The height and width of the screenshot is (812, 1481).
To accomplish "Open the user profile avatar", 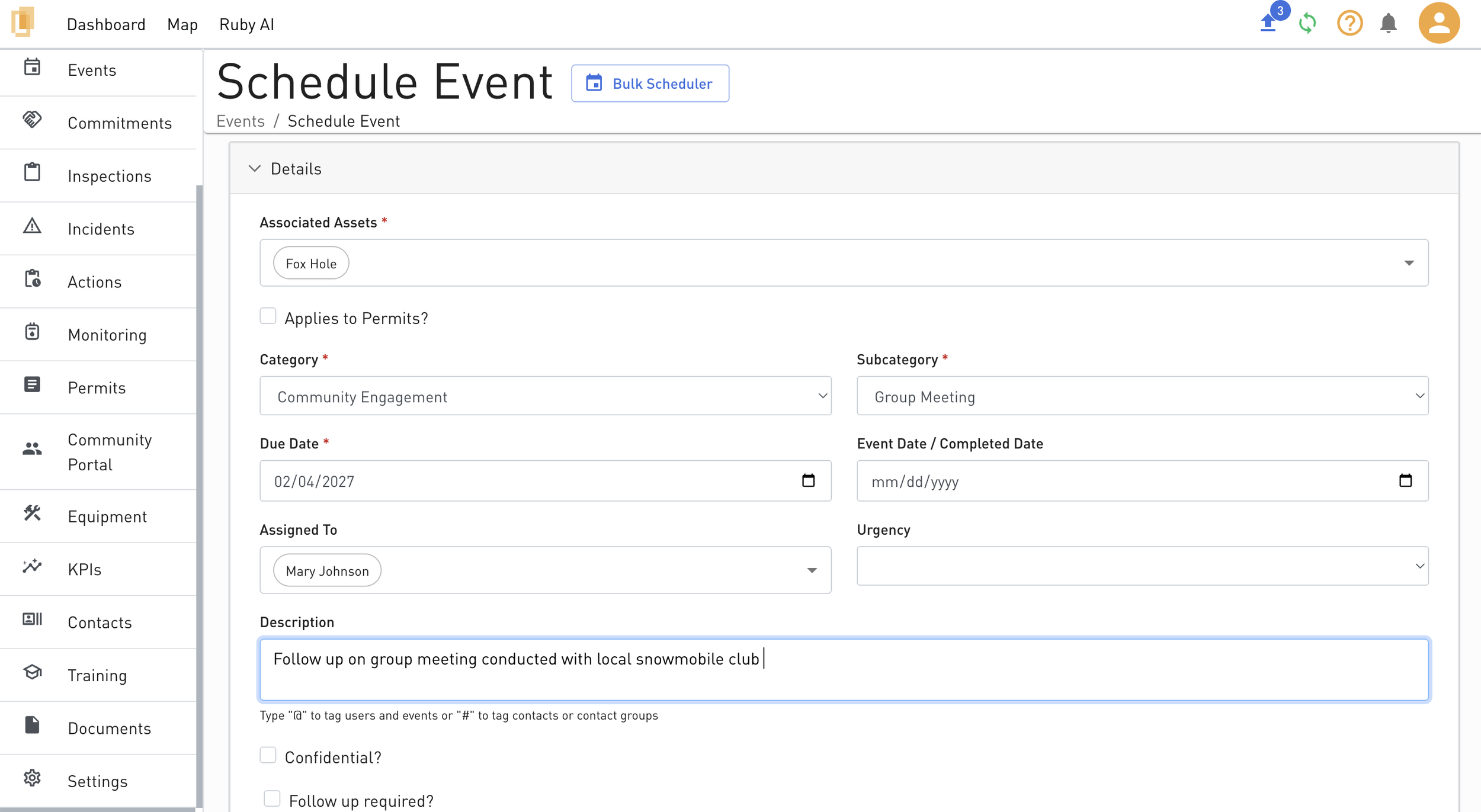I will pyautogui.click(x=1438, y=24).
